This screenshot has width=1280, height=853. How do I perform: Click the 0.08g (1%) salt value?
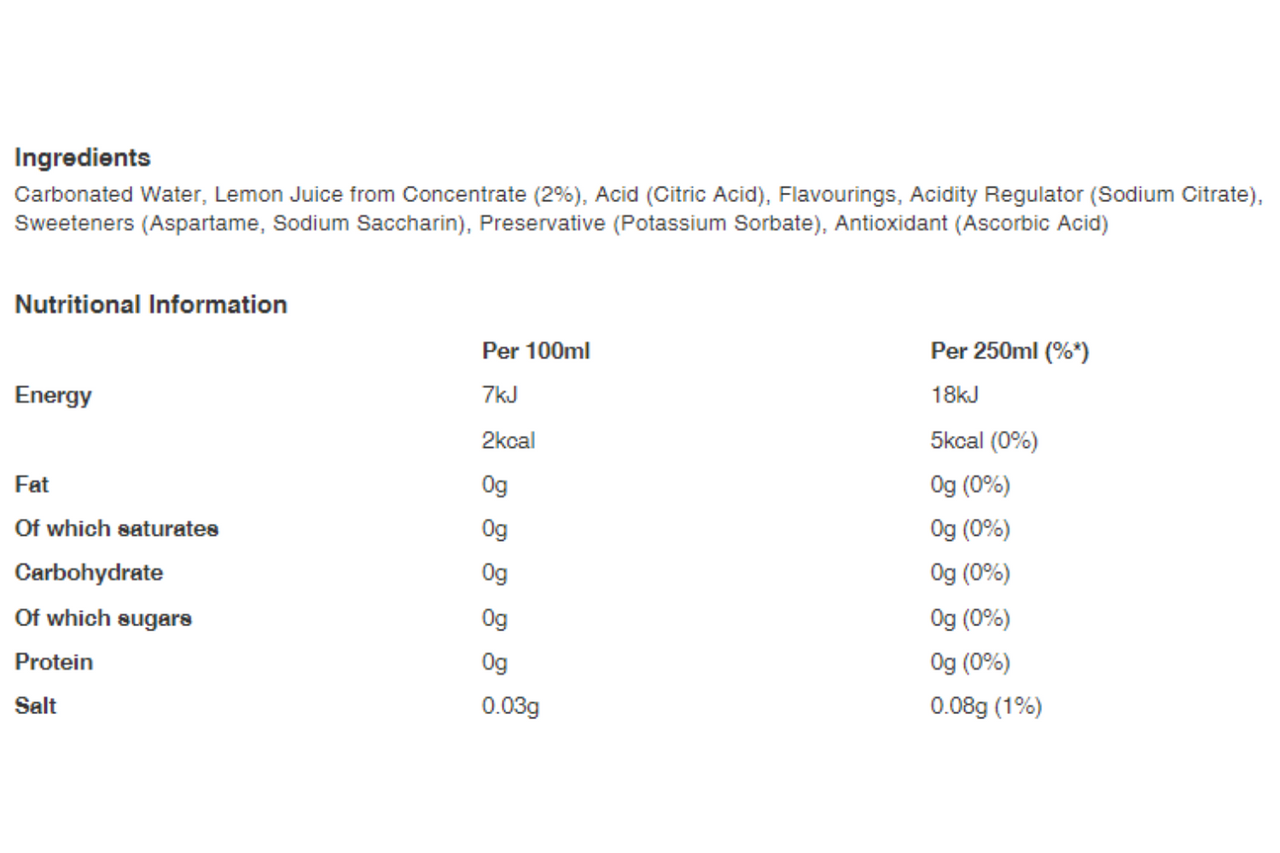(986, 707)
